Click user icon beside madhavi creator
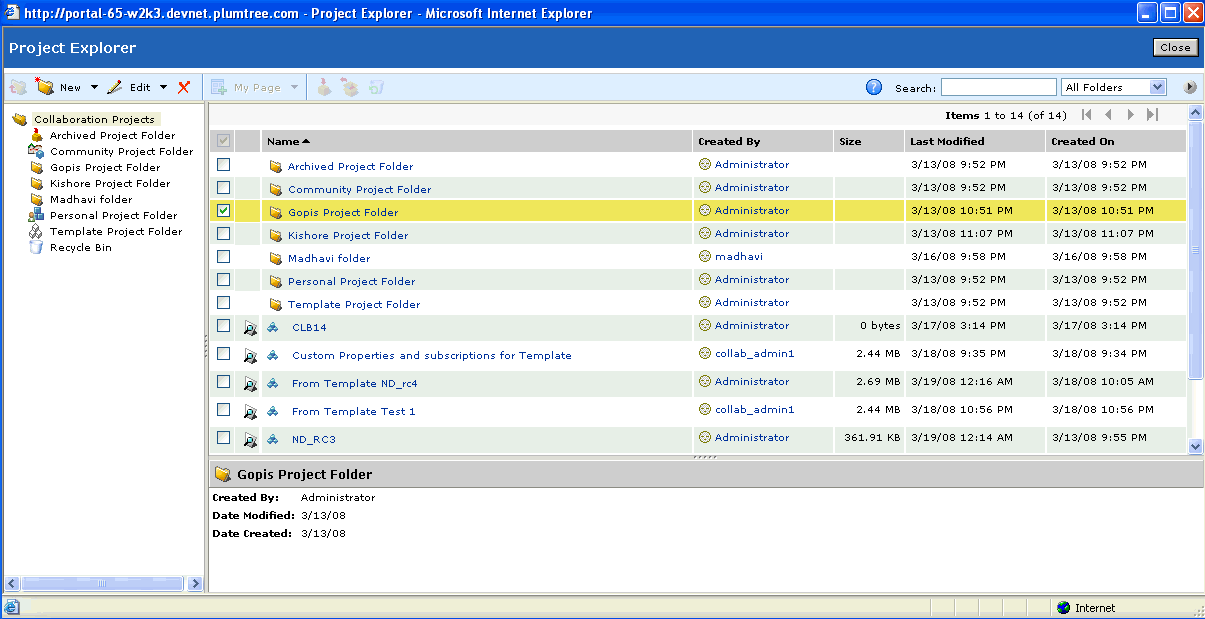This screenshot has width=1205, height=619. (705, 256)
